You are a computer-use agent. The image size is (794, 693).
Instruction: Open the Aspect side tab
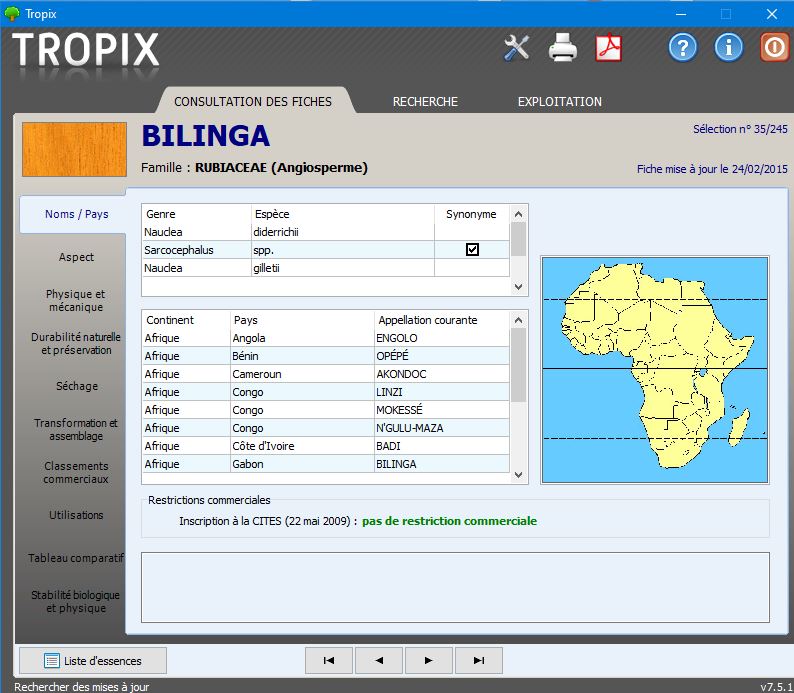pyautogui.click(x=76, y=257)
